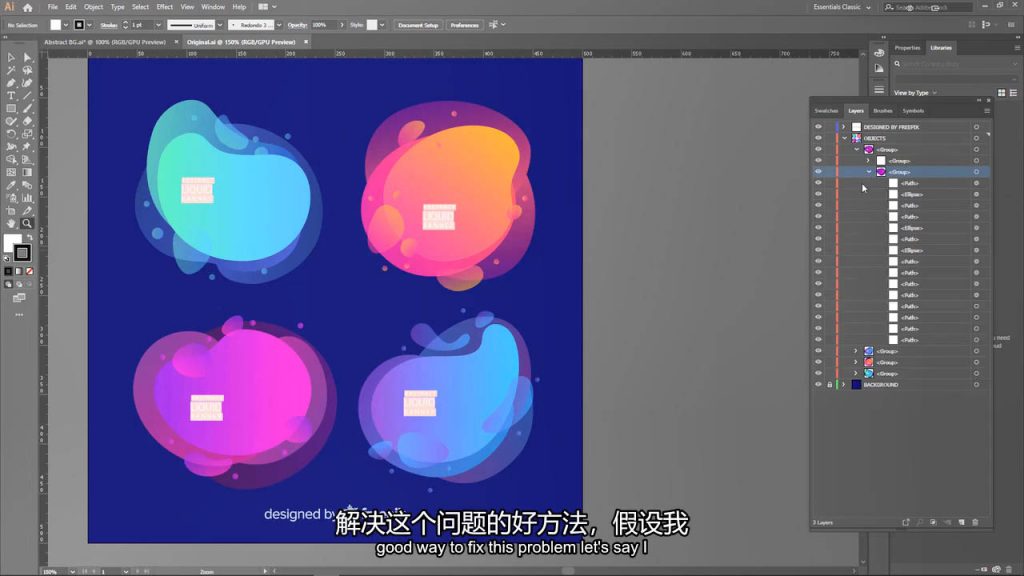The image size is (1024, 576).
Task: Select the Rectangle tool
Action: tap(11, 108)
